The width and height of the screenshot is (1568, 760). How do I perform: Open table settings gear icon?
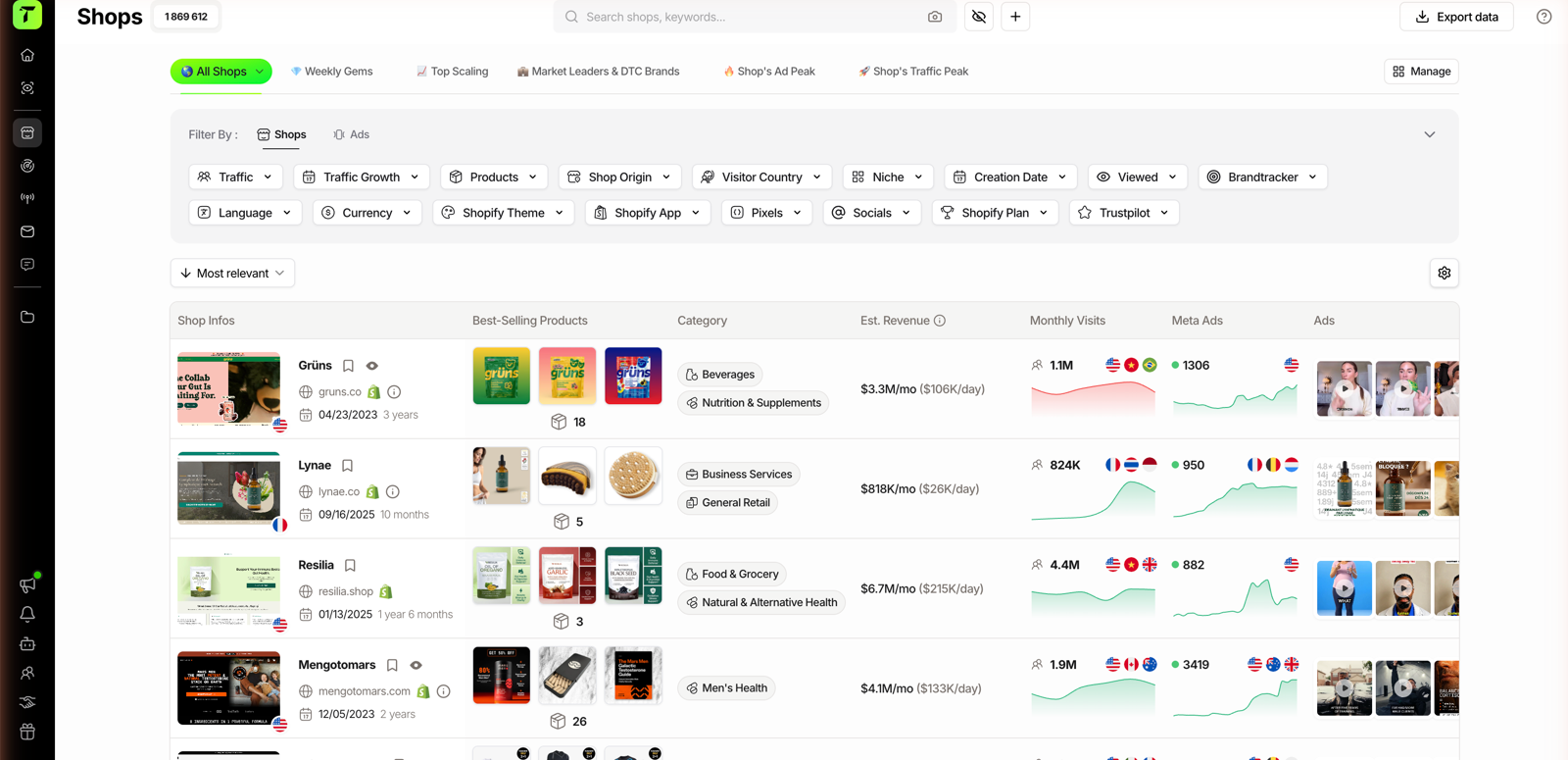[x=1444, y=273]
